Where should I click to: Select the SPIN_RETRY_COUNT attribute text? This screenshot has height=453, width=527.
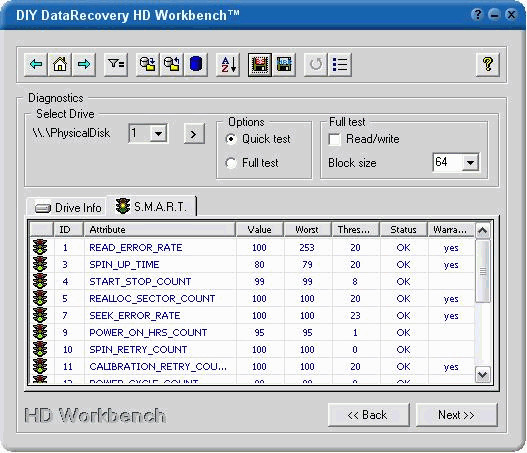138,350
